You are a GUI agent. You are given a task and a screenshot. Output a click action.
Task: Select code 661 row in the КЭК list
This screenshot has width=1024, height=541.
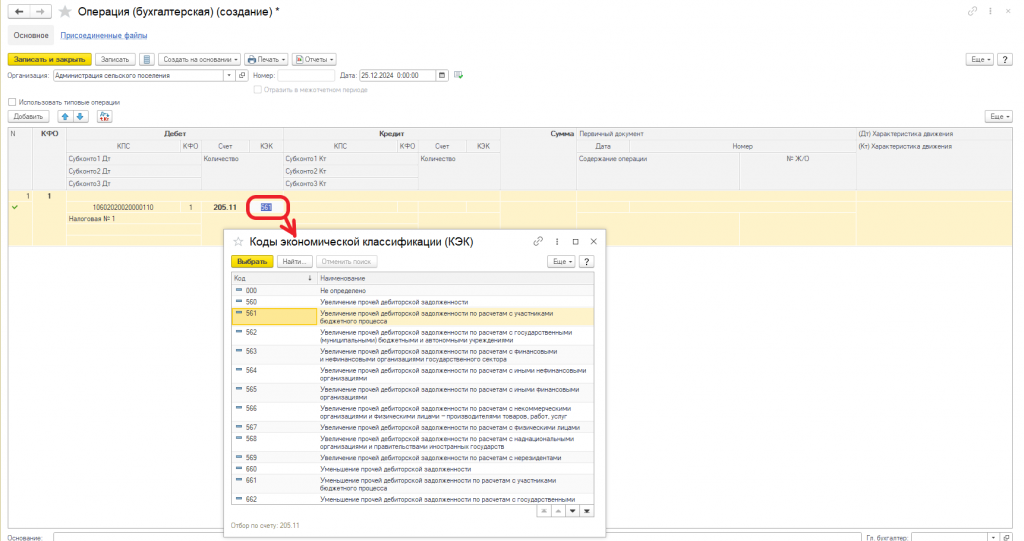pyautogui.click(x=413, y=484)
